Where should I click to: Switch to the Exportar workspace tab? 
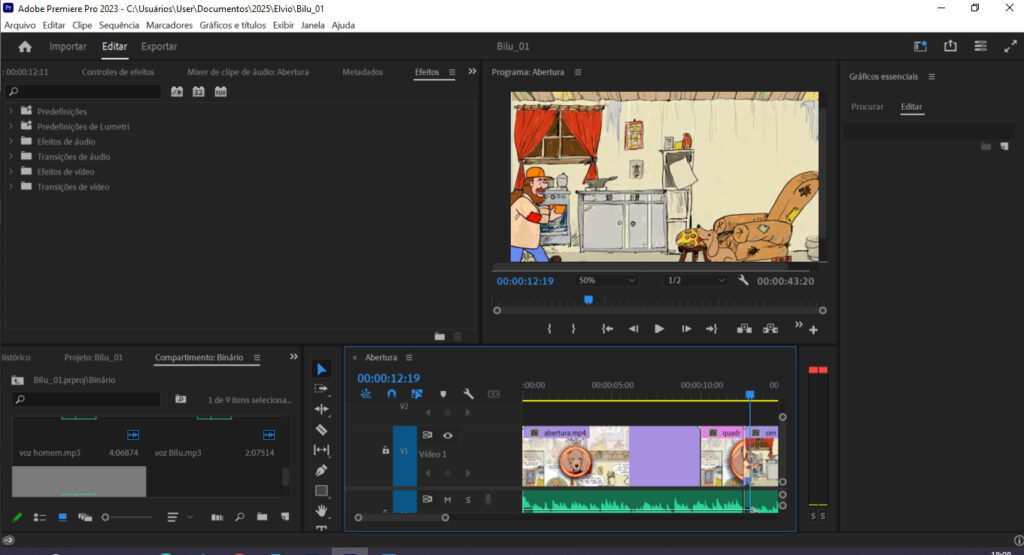(159, 46)
